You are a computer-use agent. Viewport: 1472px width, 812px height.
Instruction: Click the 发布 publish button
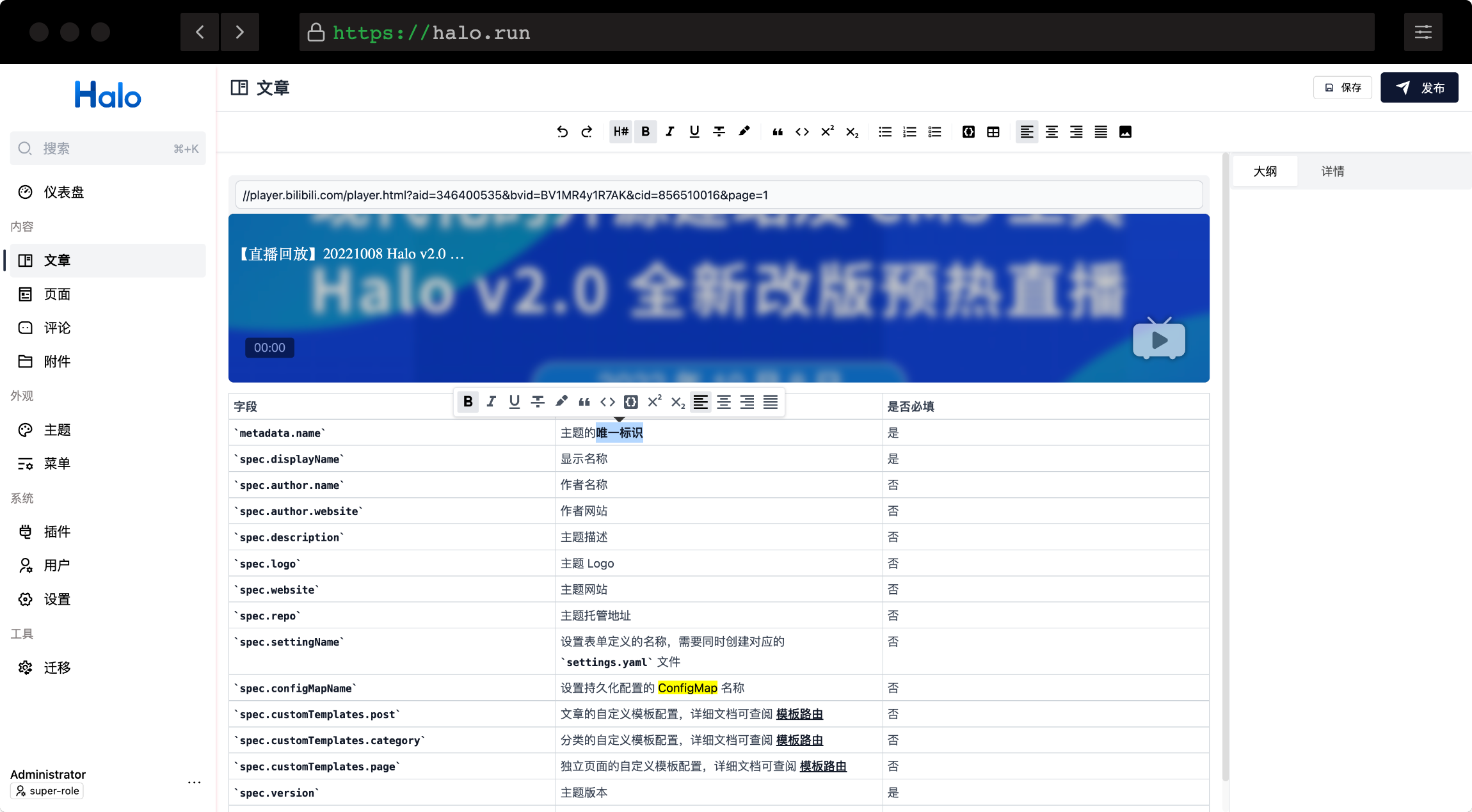point(1419,88)
